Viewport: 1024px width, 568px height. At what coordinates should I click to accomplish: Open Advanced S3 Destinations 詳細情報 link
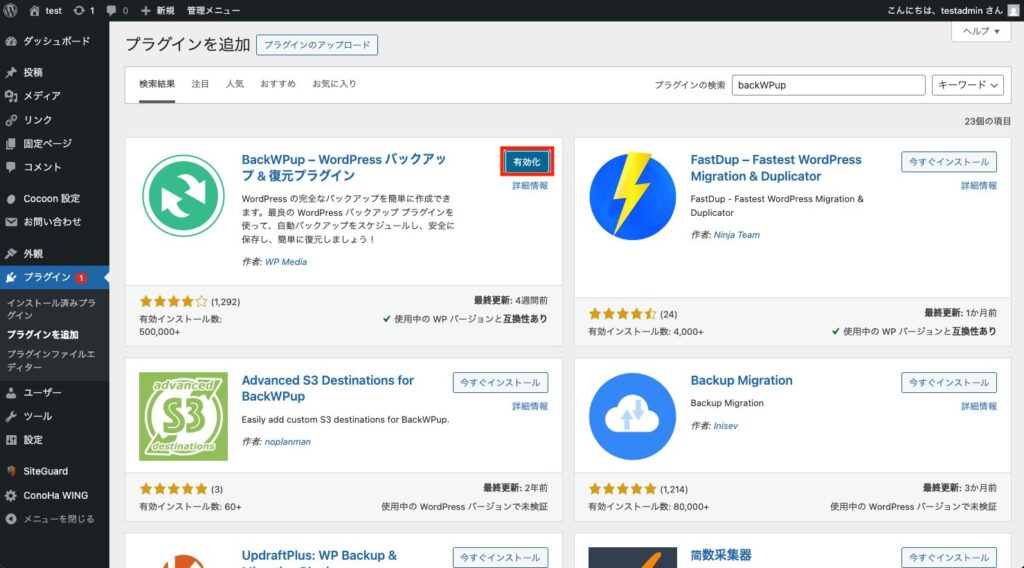530,407
